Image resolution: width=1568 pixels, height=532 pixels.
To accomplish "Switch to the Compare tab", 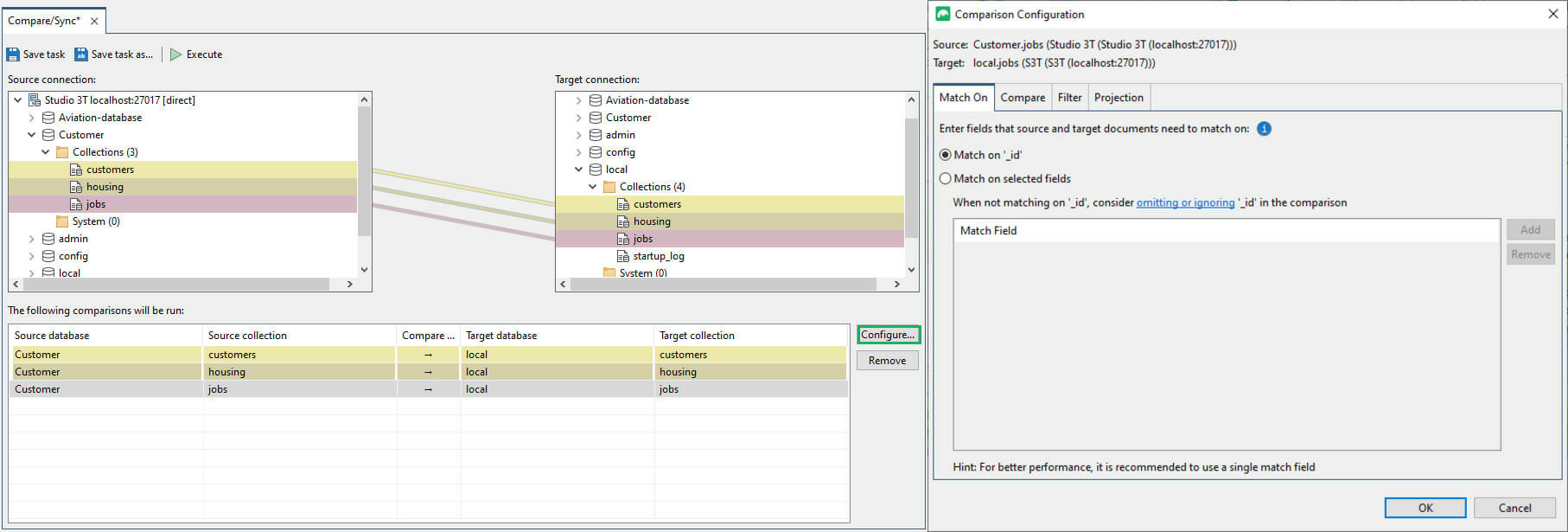I will pyautogui.click(x=1023, y=98).
